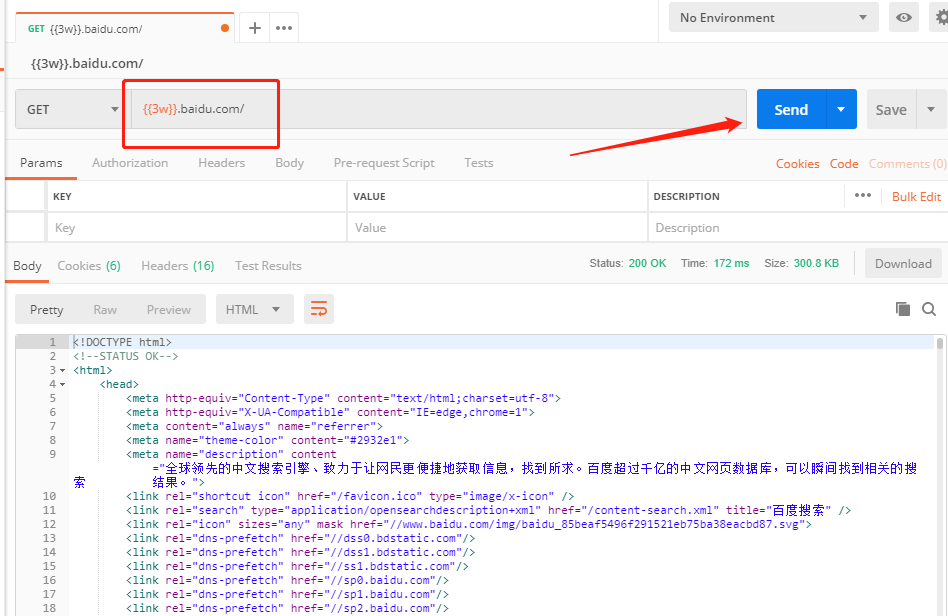The image size is (948, 616).
Task: Click the Value parameter input field
Action: (x=497, y=228)
